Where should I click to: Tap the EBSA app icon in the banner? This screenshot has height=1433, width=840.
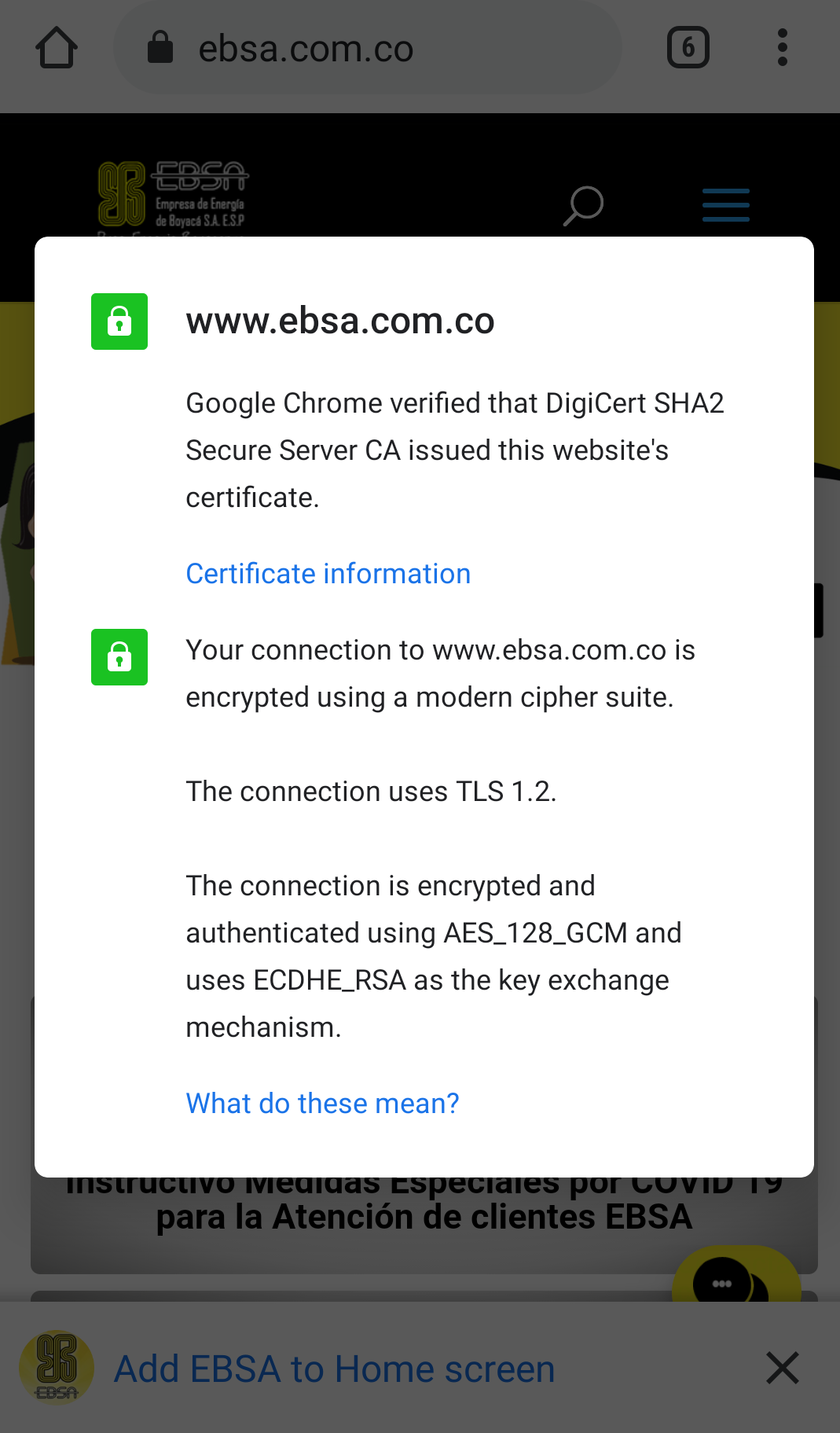click(57, 1368)
